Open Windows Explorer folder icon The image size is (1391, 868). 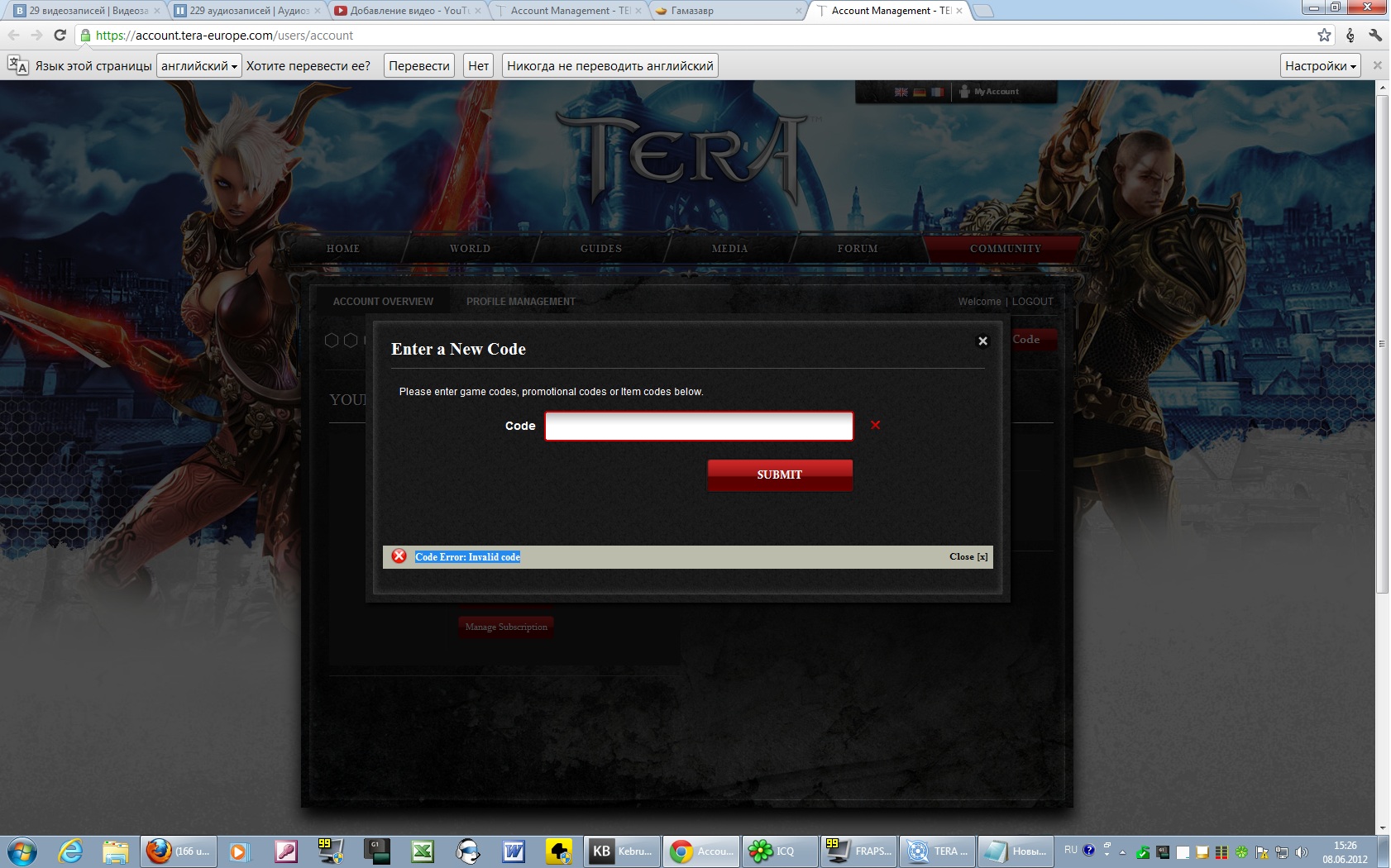pyautogui.click(x=116, y=851)
